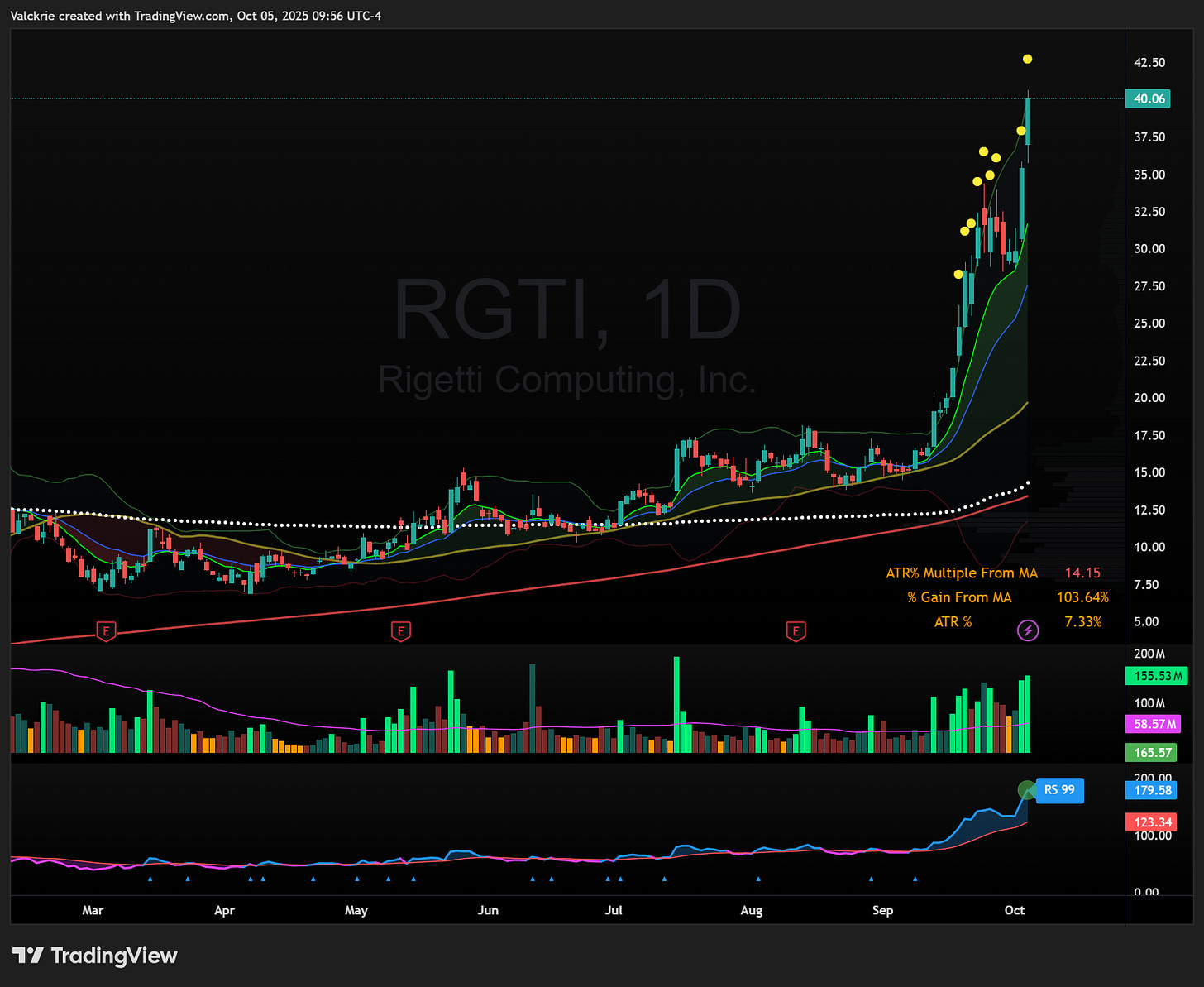Click the TradingView logo at the bottom

pyautogui.click(x=94, y=956)
